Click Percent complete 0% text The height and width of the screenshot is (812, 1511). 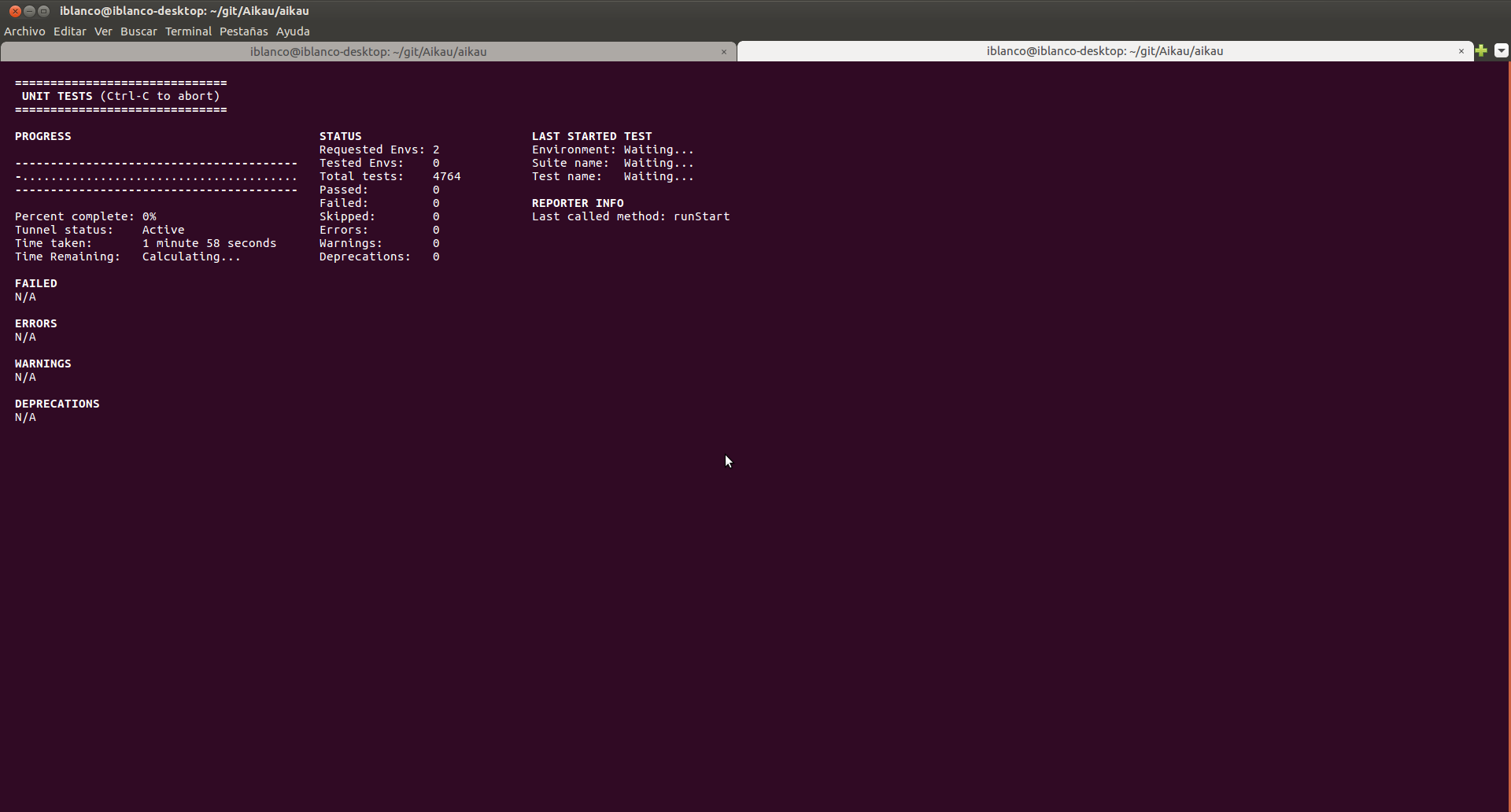point(86,216)
